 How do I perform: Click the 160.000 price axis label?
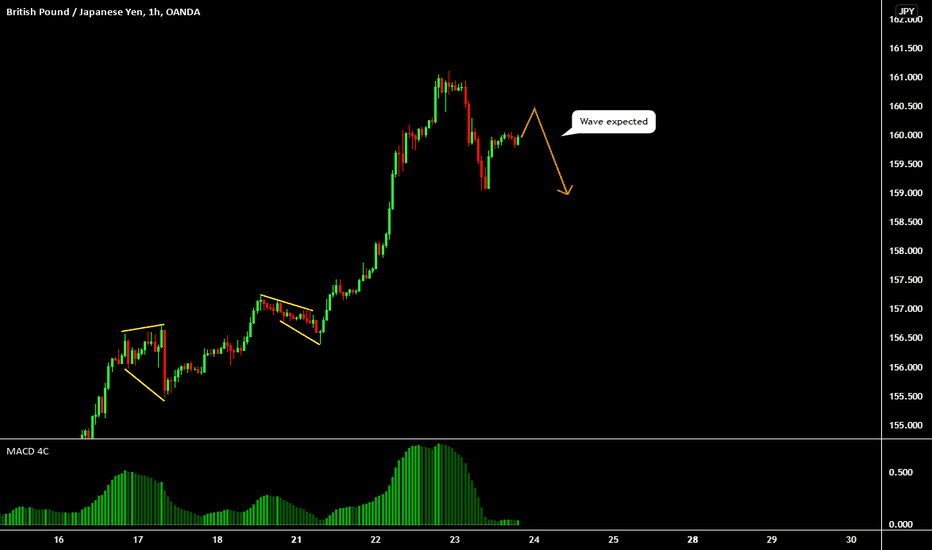click(x=905, y=135)
